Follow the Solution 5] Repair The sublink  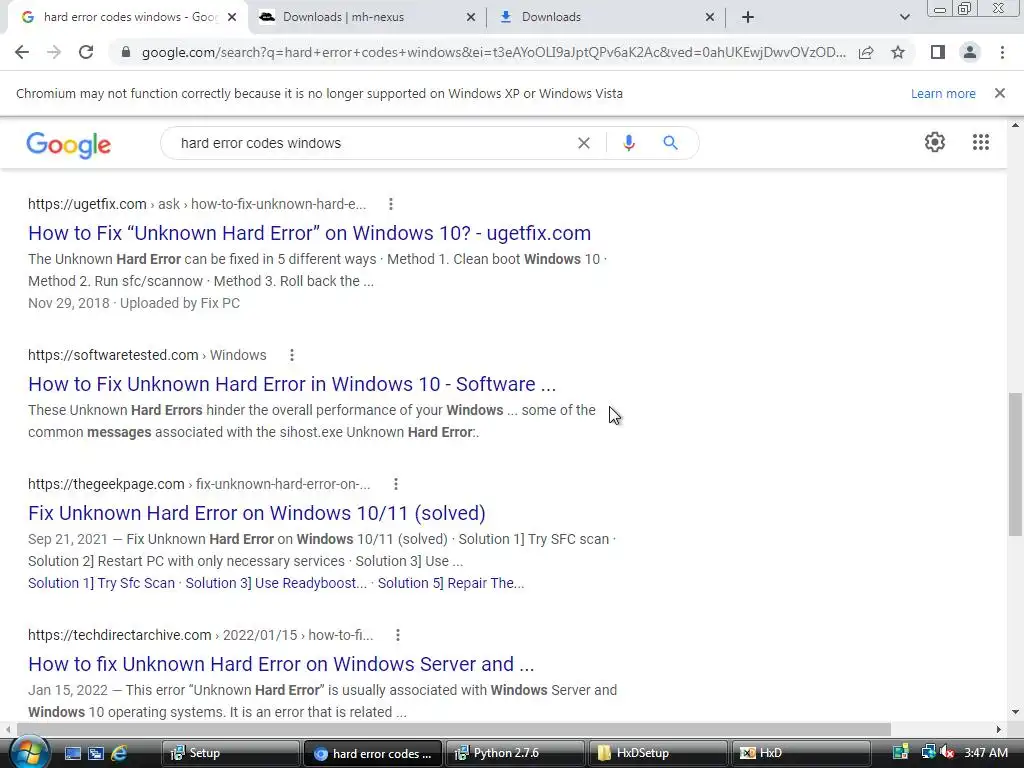click(x=451, y=583)
